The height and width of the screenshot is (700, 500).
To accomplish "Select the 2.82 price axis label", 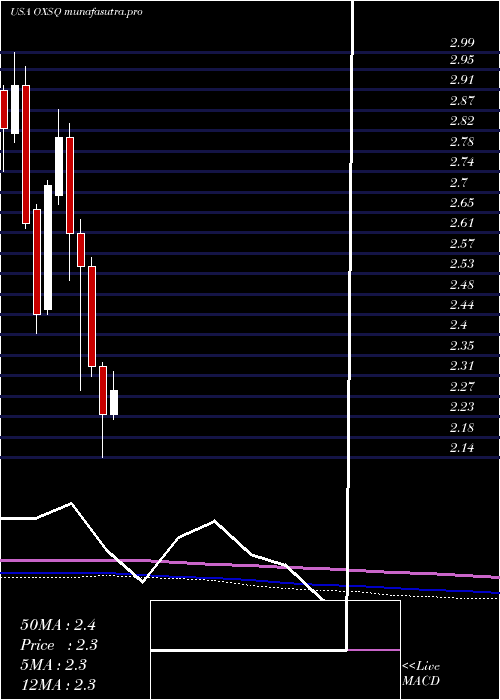I will pos(462,121).
